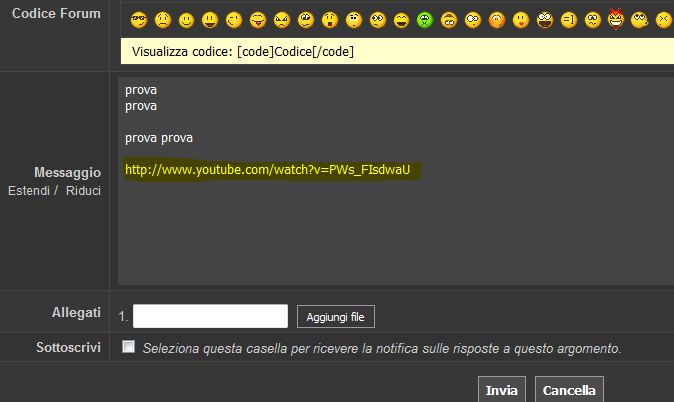Insert the sunglasses cool emoticon

point(139,20)
